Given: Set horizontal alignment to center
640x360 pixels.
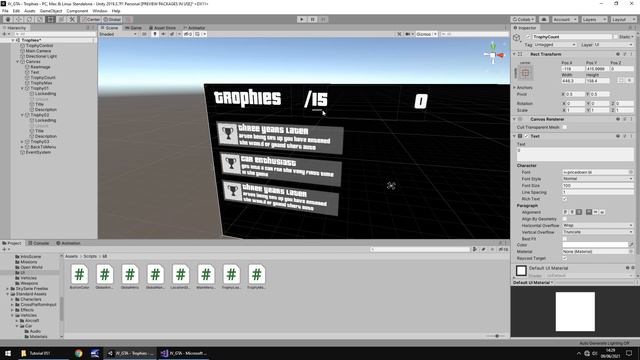Looking at the screenshot, I should 572,212.
